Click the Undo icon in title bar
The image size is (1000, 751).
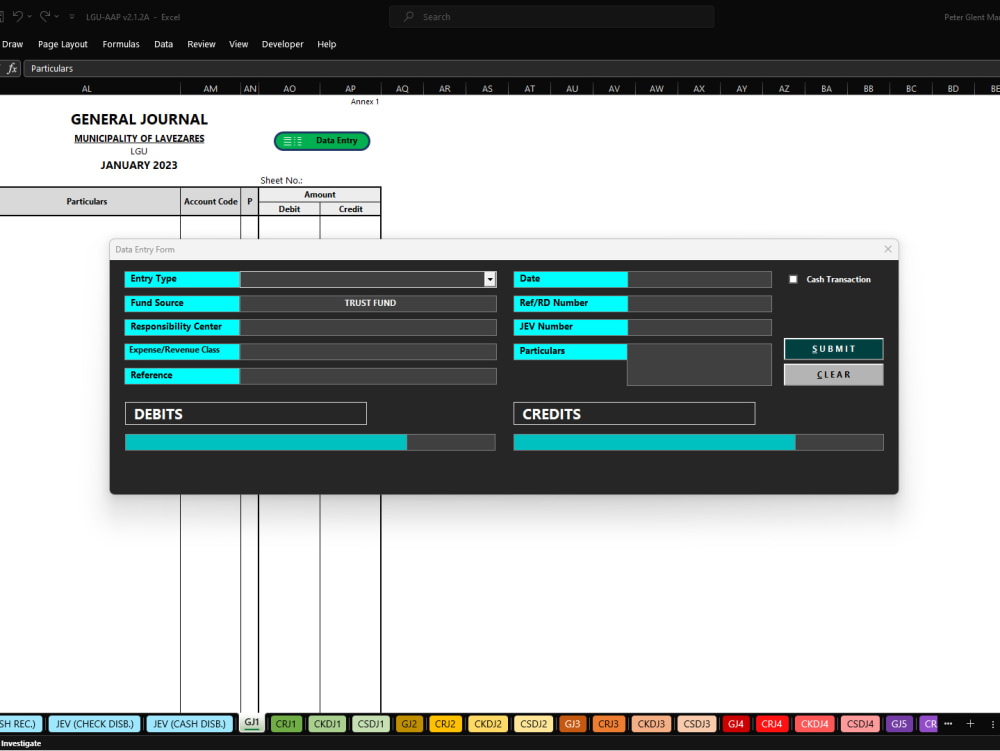coord(17,17)
